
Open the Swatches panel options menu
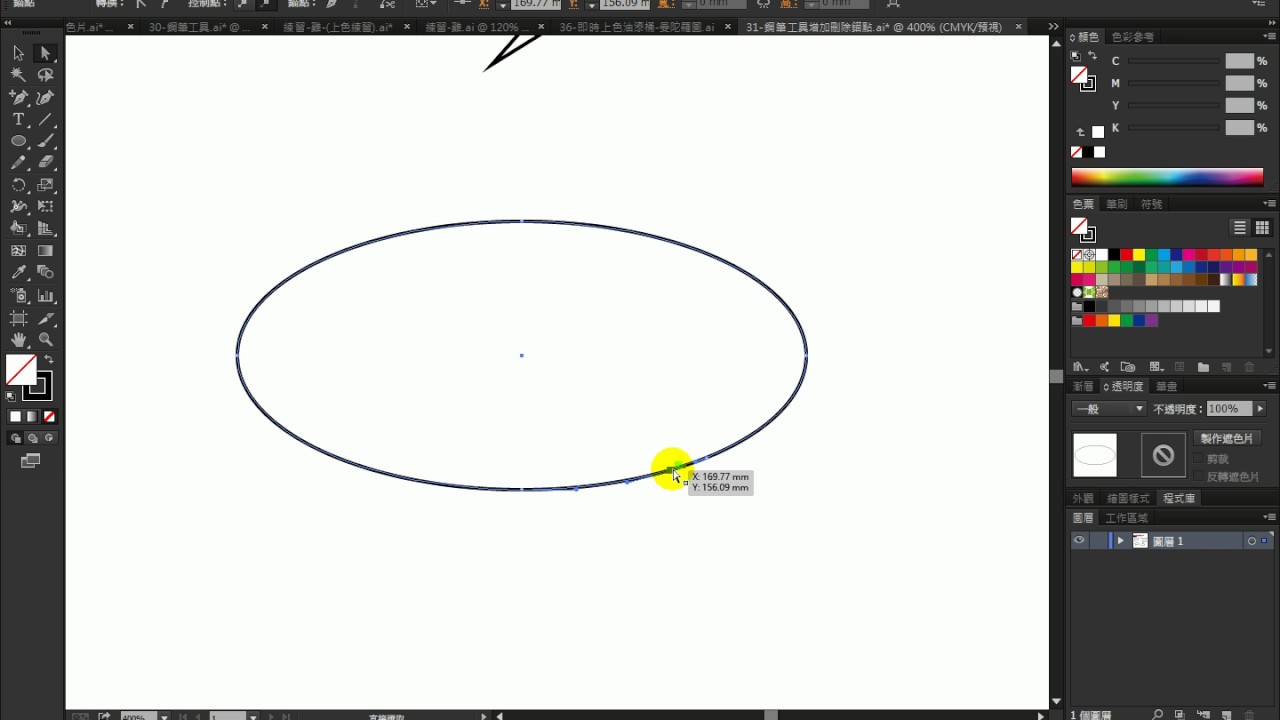pos(1270,204)
